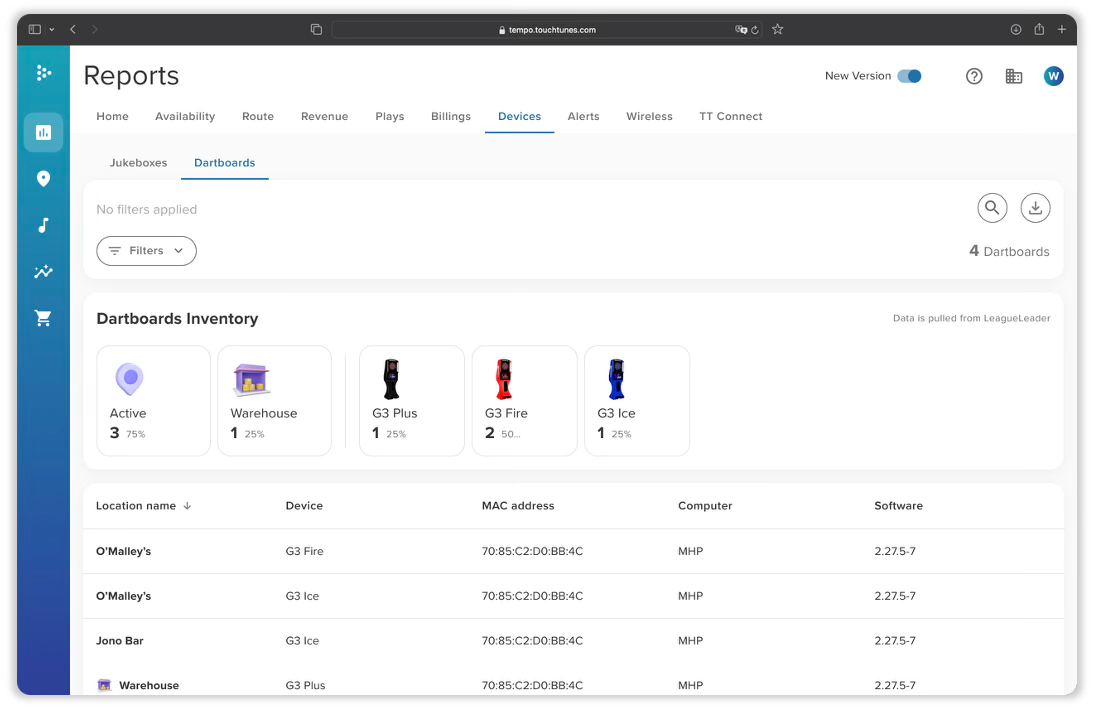
Task: Expand the Filters dropdown
Action: [146, 251]
